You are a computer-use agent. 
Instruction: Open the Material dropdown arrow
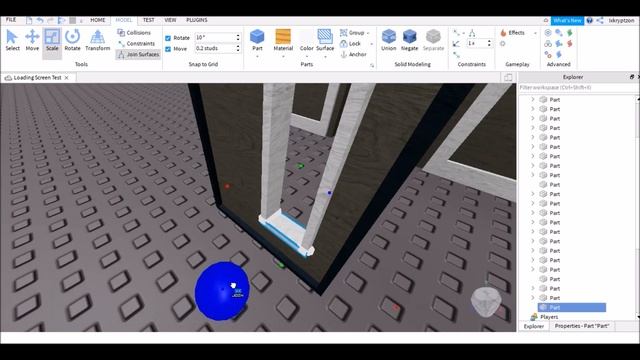(x=283, y=56)
